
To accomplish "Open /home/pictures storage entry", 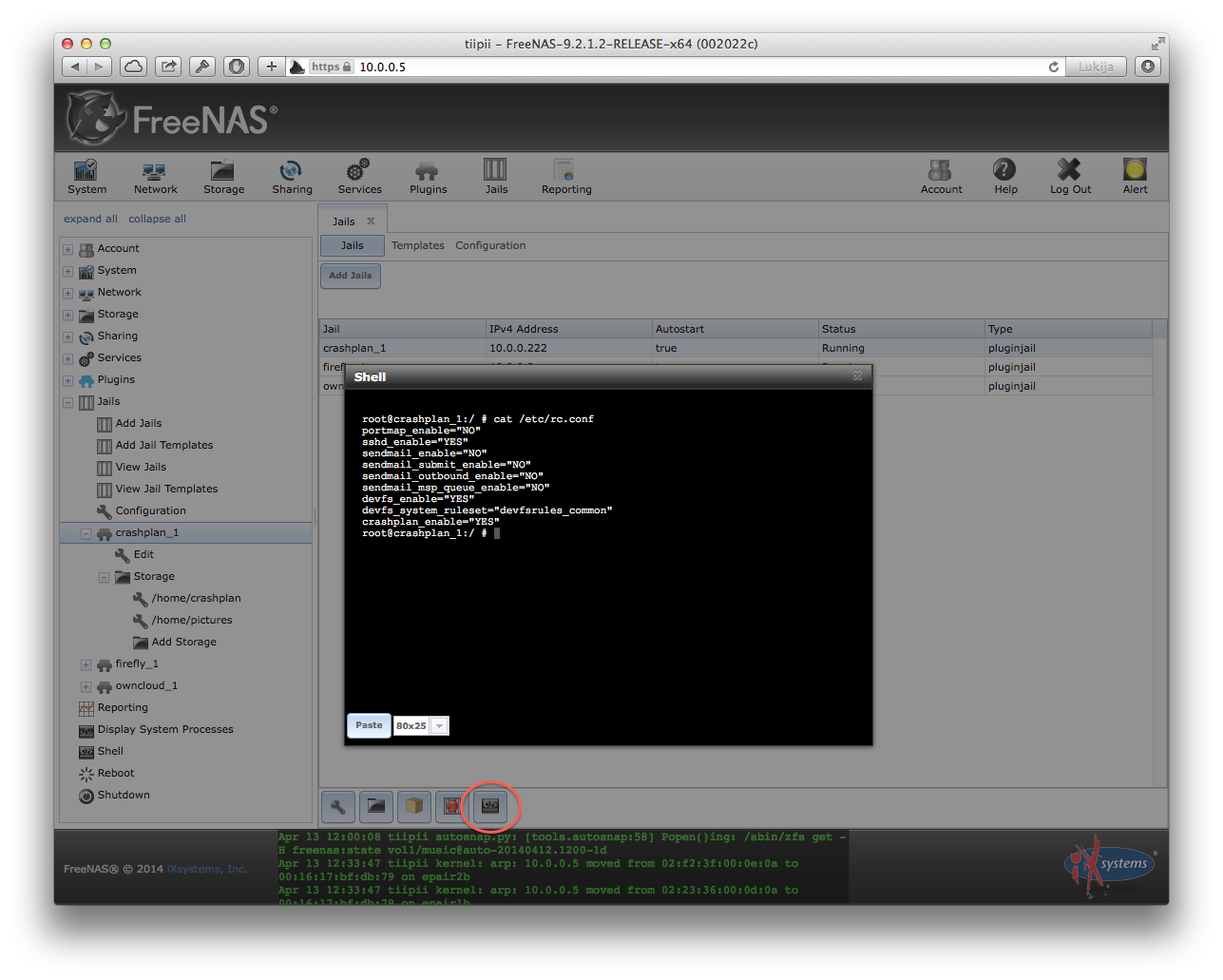I will coord(192,620).
